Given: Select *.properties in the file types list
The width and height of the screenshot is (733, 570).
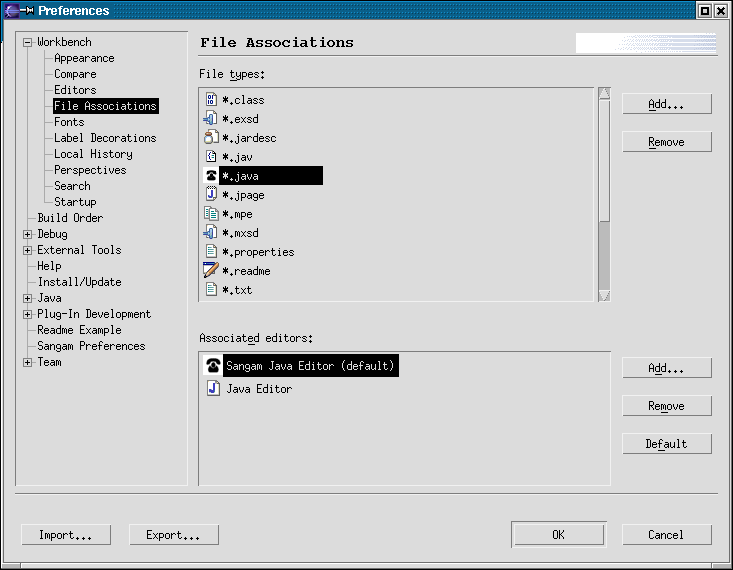Looking at the screenshot, I should tap(257, 252).
